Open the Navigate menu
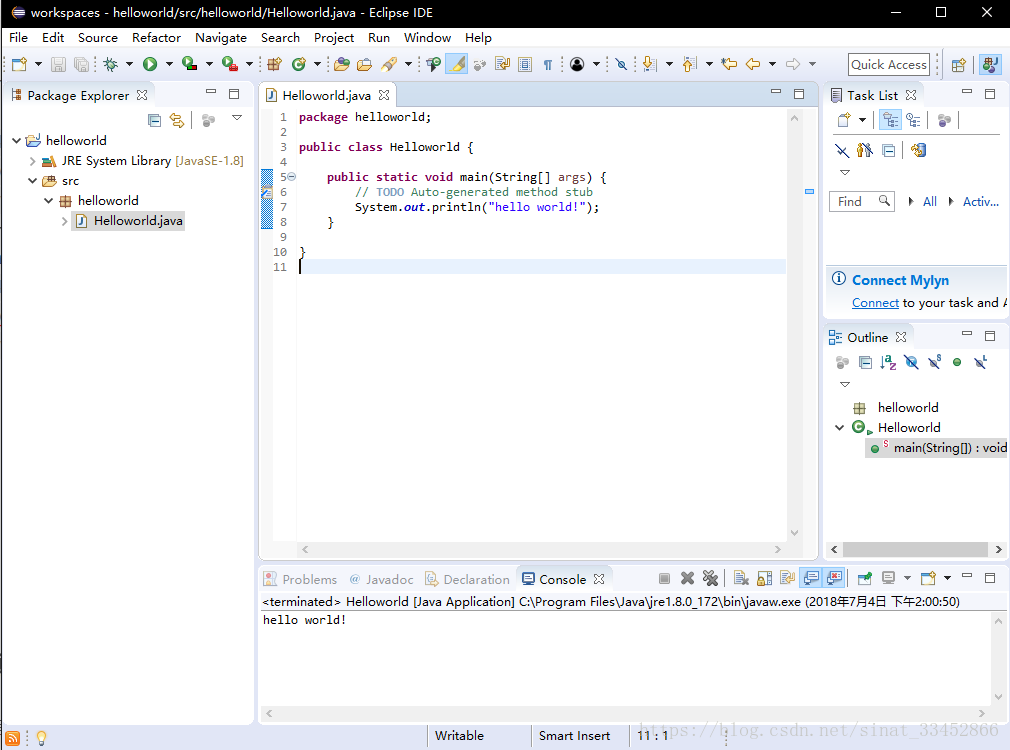Screen dimensions: 1010x750 point(221,38)
